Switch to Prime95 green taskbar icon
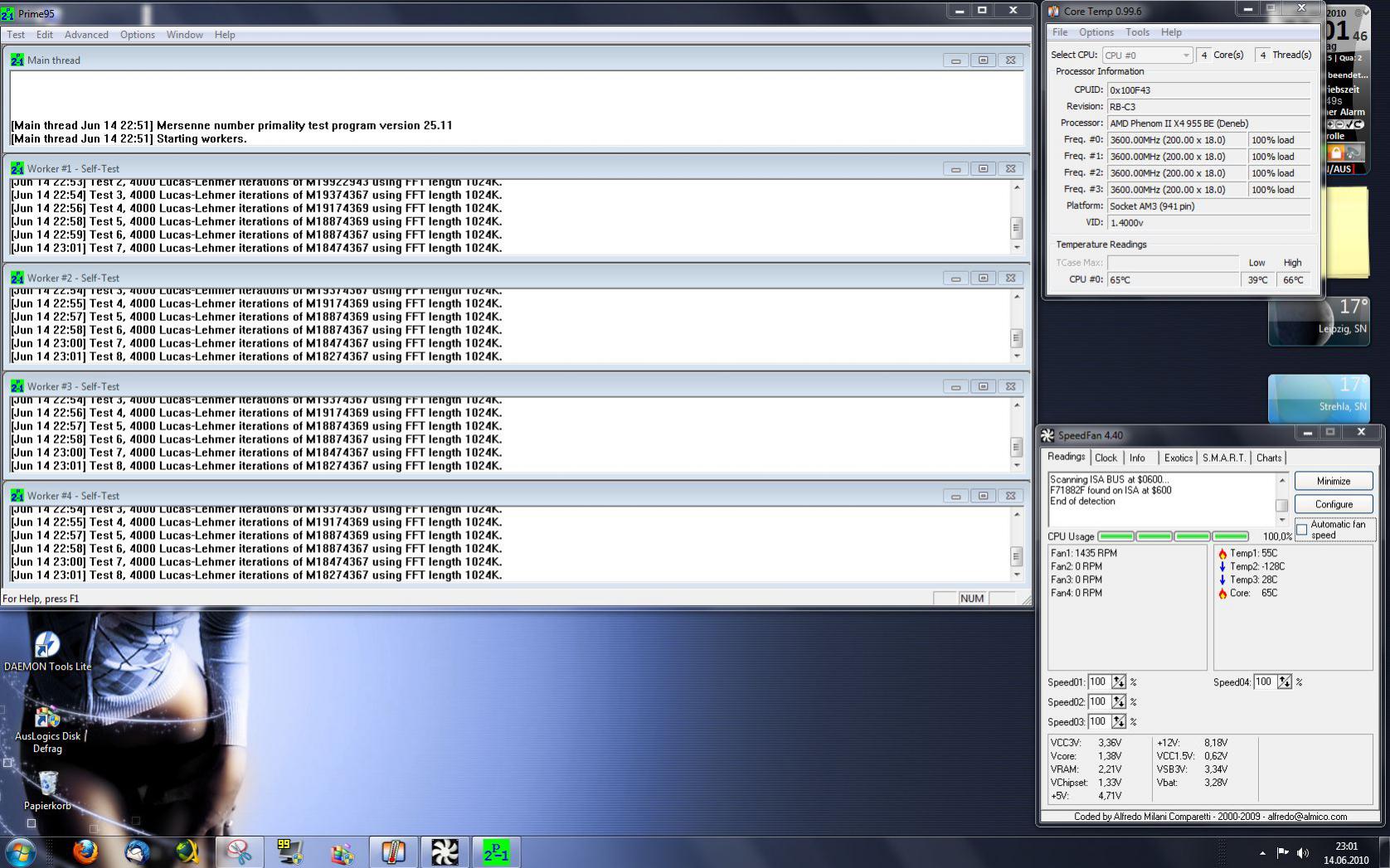Viewport: 1390px width, 868px height. 496,851
